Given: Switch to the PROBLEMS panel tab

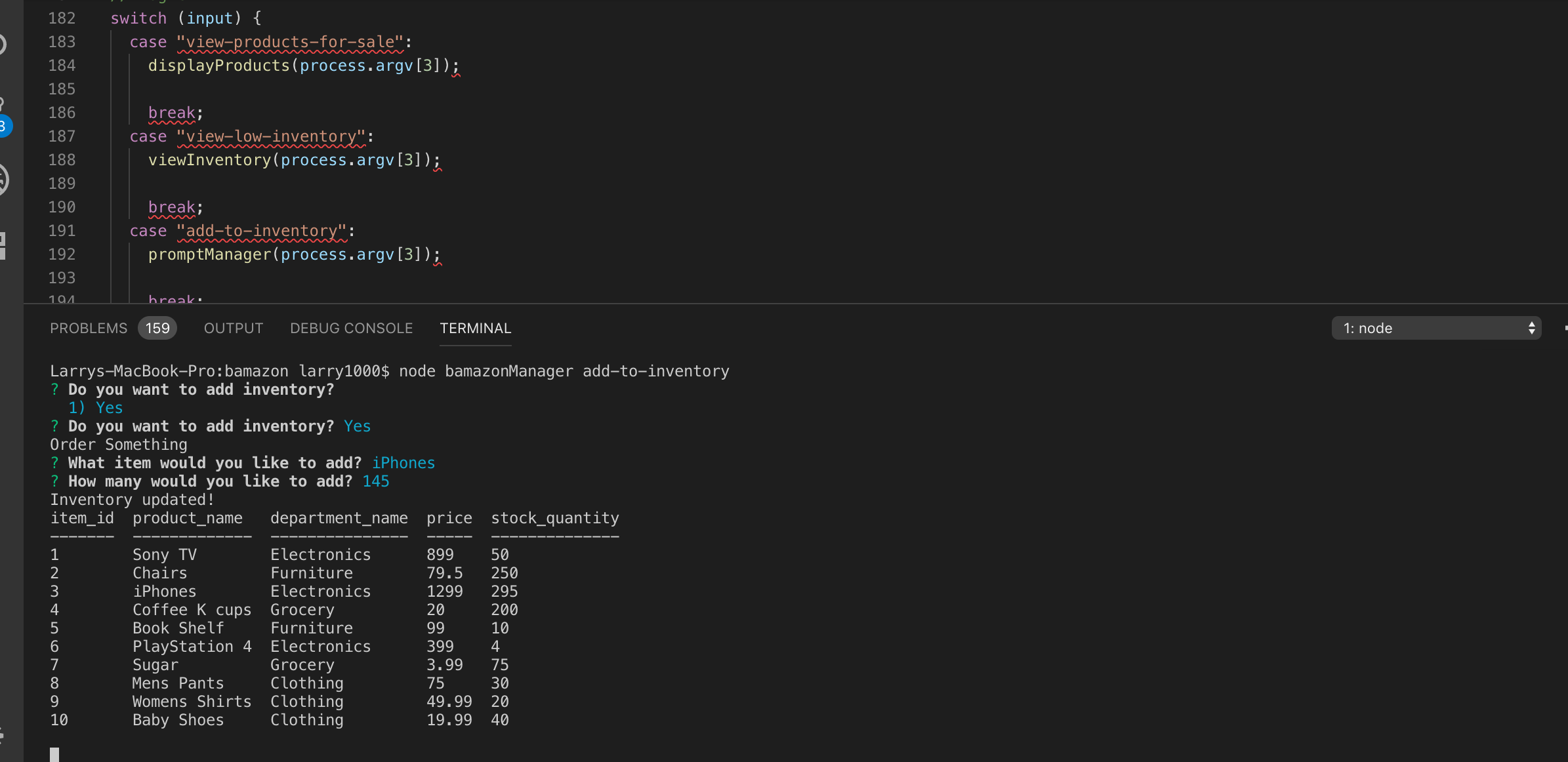Looking at the screenshot, I should click(x=89, y=328).
